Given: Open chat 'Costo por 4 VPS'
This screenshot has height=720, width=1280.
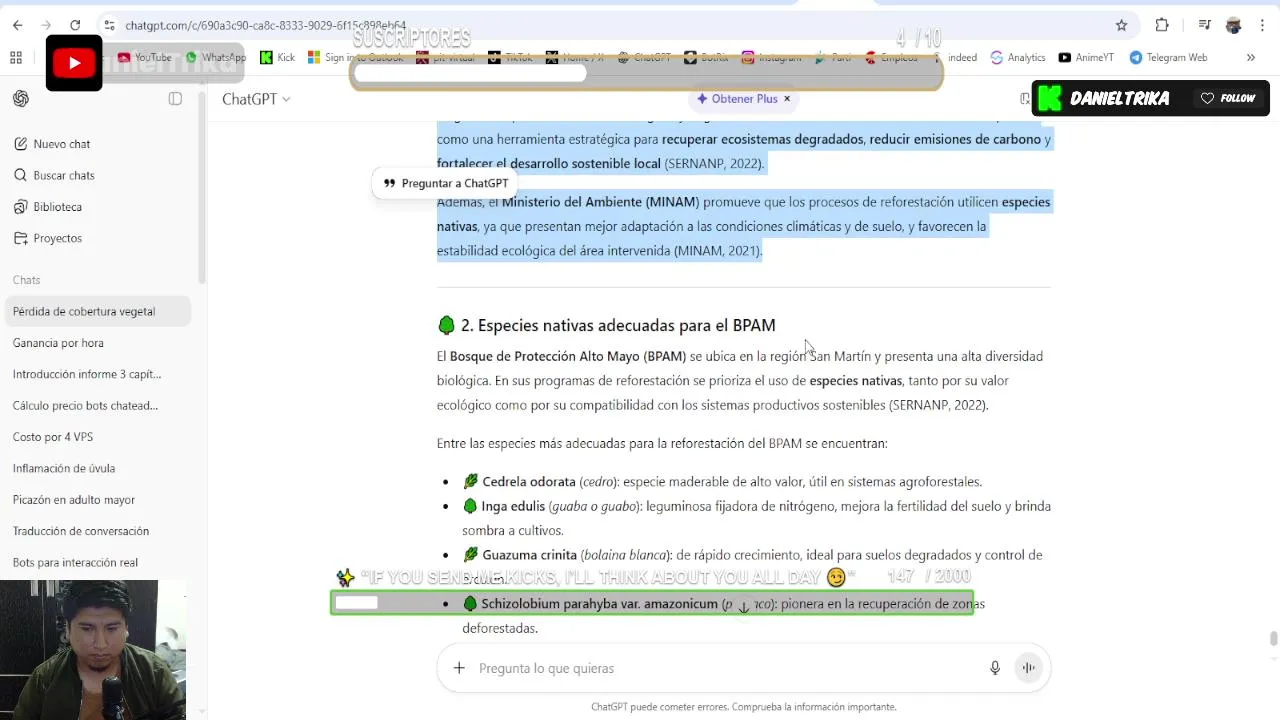Looking at the screenshot, I should point(98,437).
